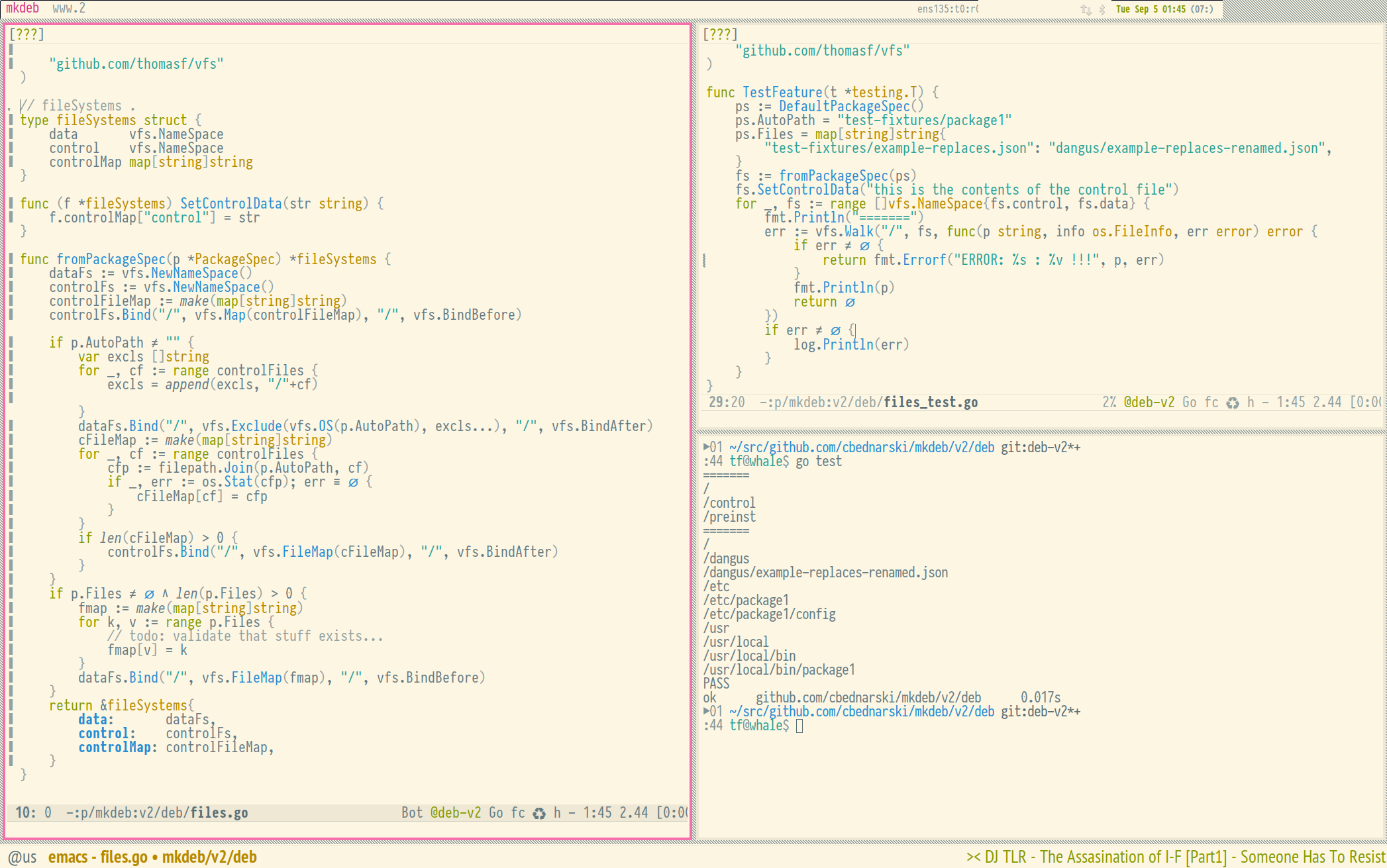Open @deb-v2 branch menu in files.go modeline
Image resolution: width=1387 pixels, height=868 pixels.
[x=456, y=812]
